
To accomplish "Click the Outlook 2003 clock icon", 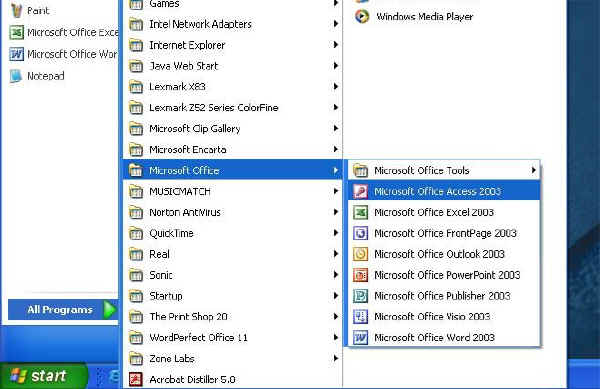I will [x=360, y=254].
